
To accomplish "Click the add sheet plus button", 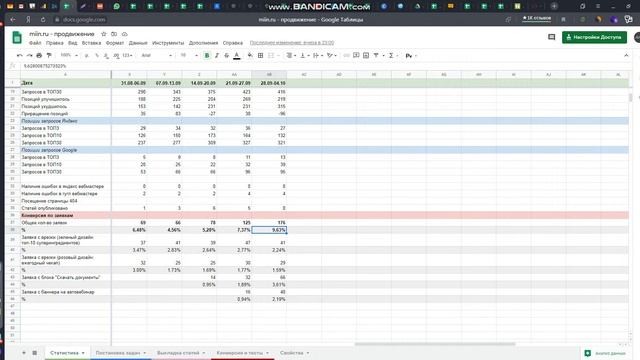I will (24, 353).
